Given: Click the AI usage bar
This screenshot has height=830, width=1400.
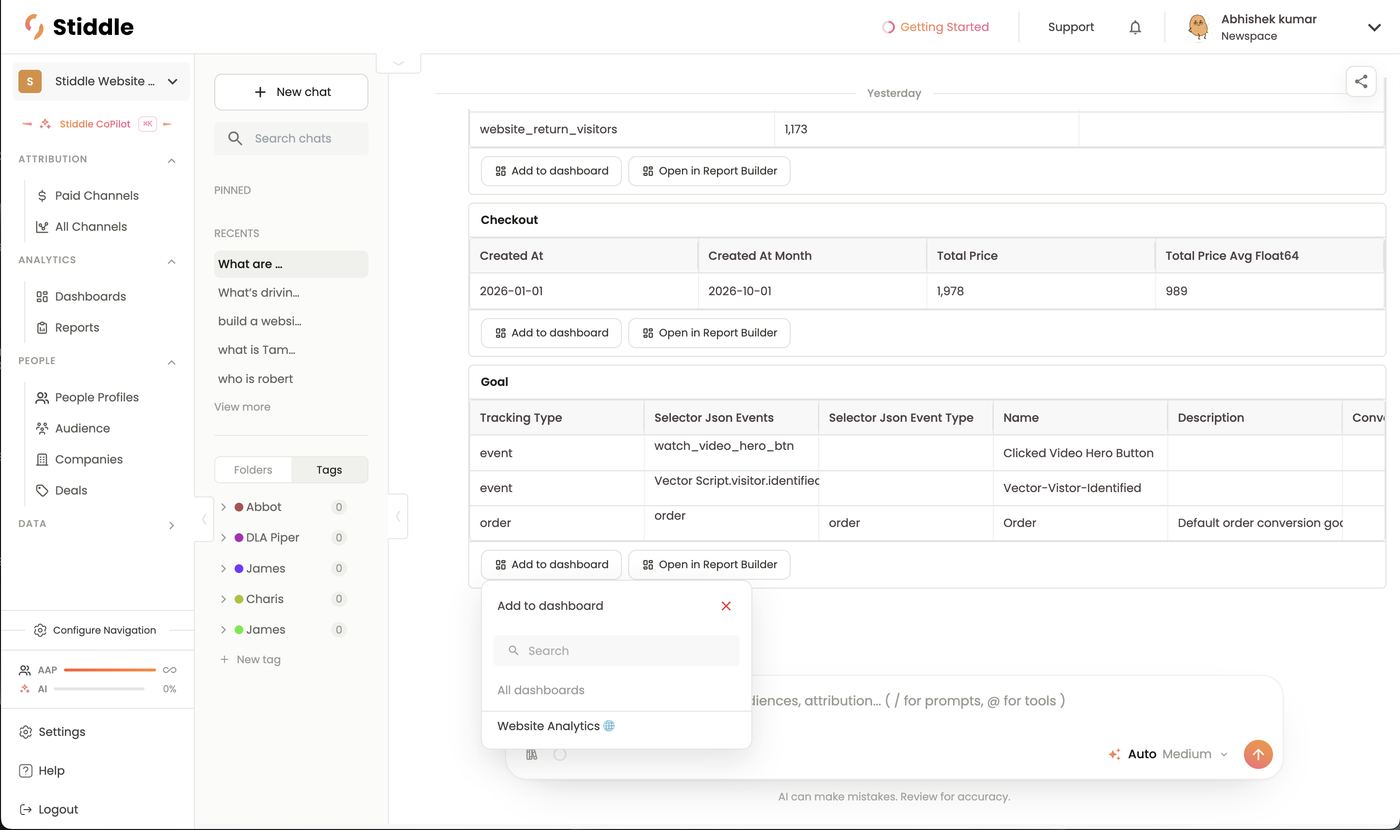Looking at the screenshot, I should click(x=99, y=689).
